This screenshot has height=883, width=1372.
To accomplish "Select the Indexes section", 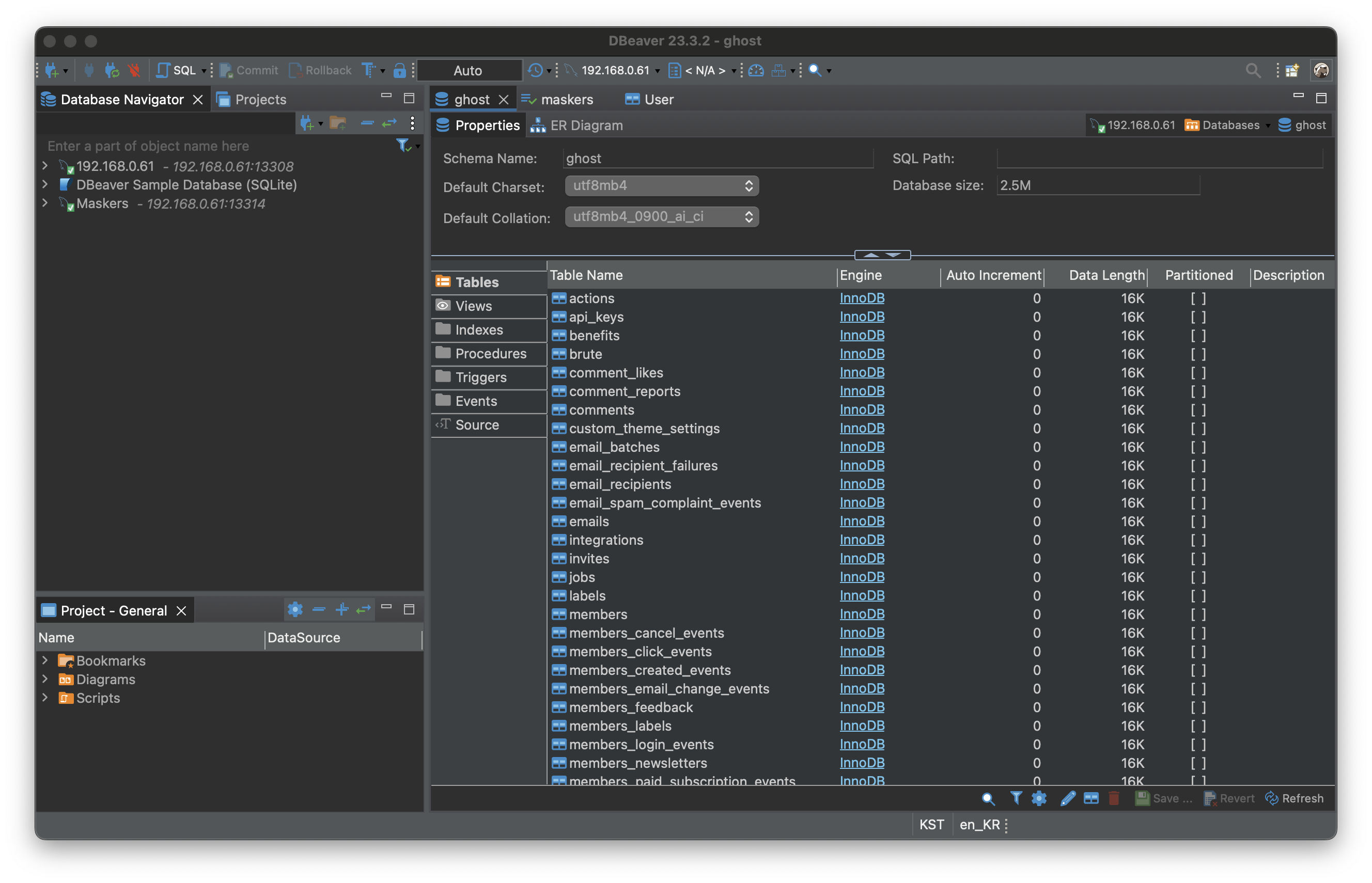I will (x=489, y=329).
